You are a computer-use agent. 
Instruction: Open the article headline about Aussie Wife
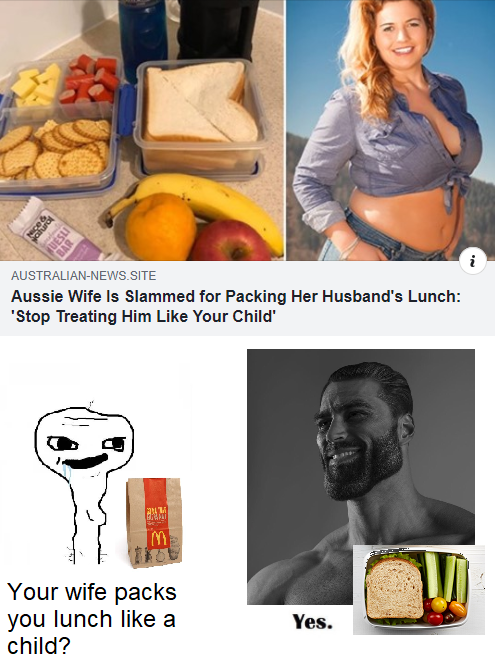click(x=235, y=306)
